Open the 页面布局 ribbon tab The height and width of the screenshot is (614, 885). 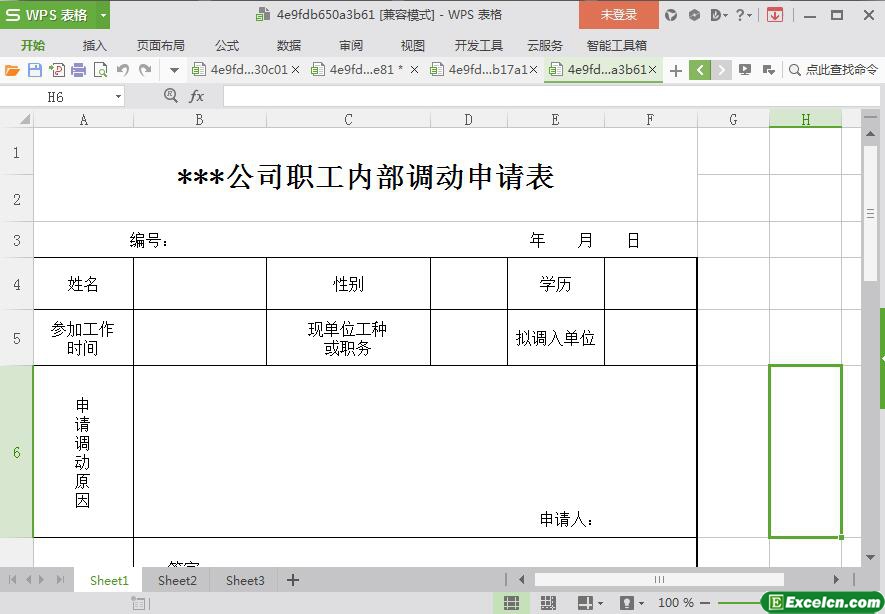(x=161, y=46)
